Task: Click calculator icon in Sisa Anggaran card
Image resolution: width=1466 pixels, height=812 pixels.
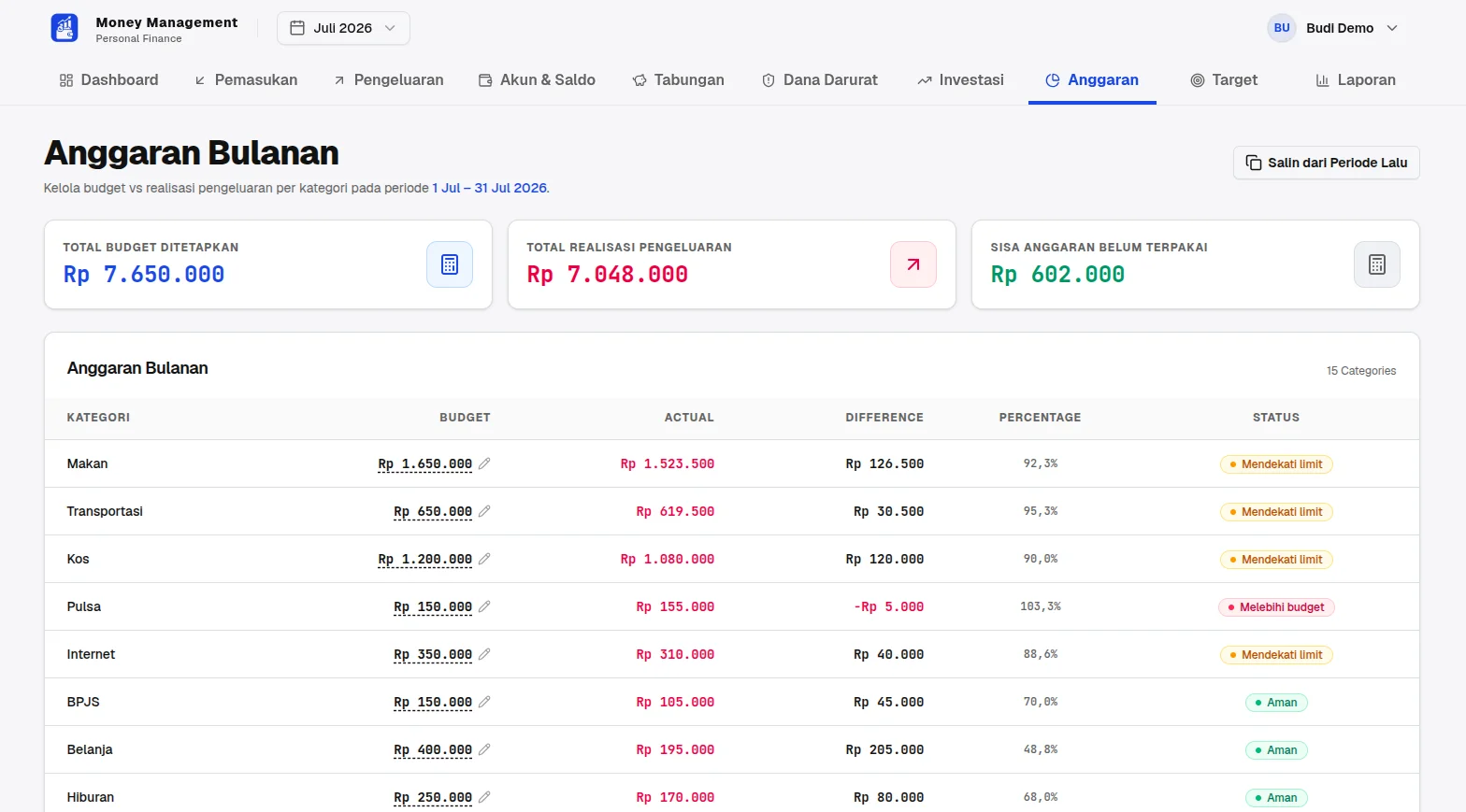Action: coord(1377,264)
